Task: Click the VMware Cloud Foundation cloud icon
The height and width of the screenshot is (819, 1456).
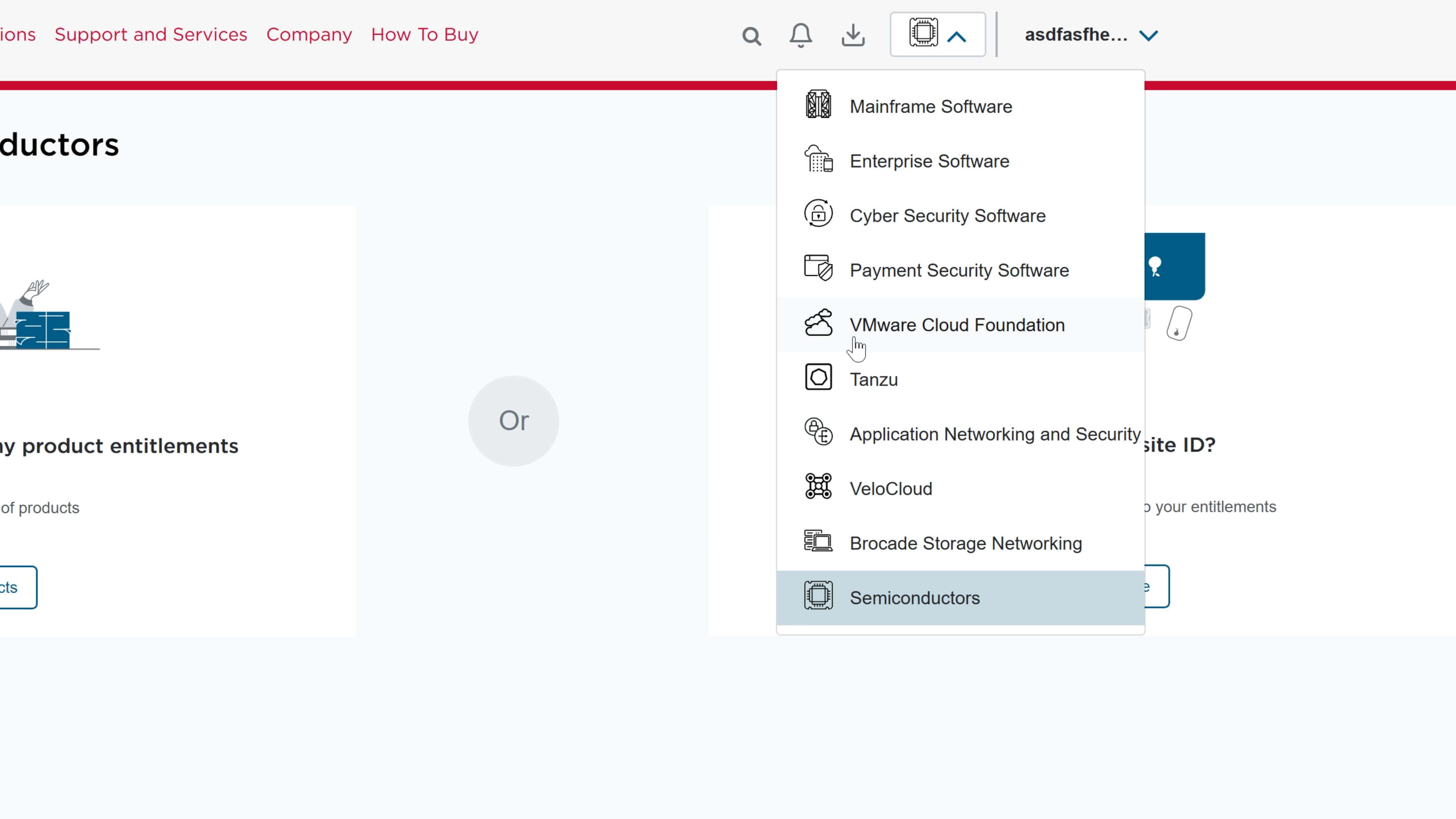Action: [x=818, y=322]
